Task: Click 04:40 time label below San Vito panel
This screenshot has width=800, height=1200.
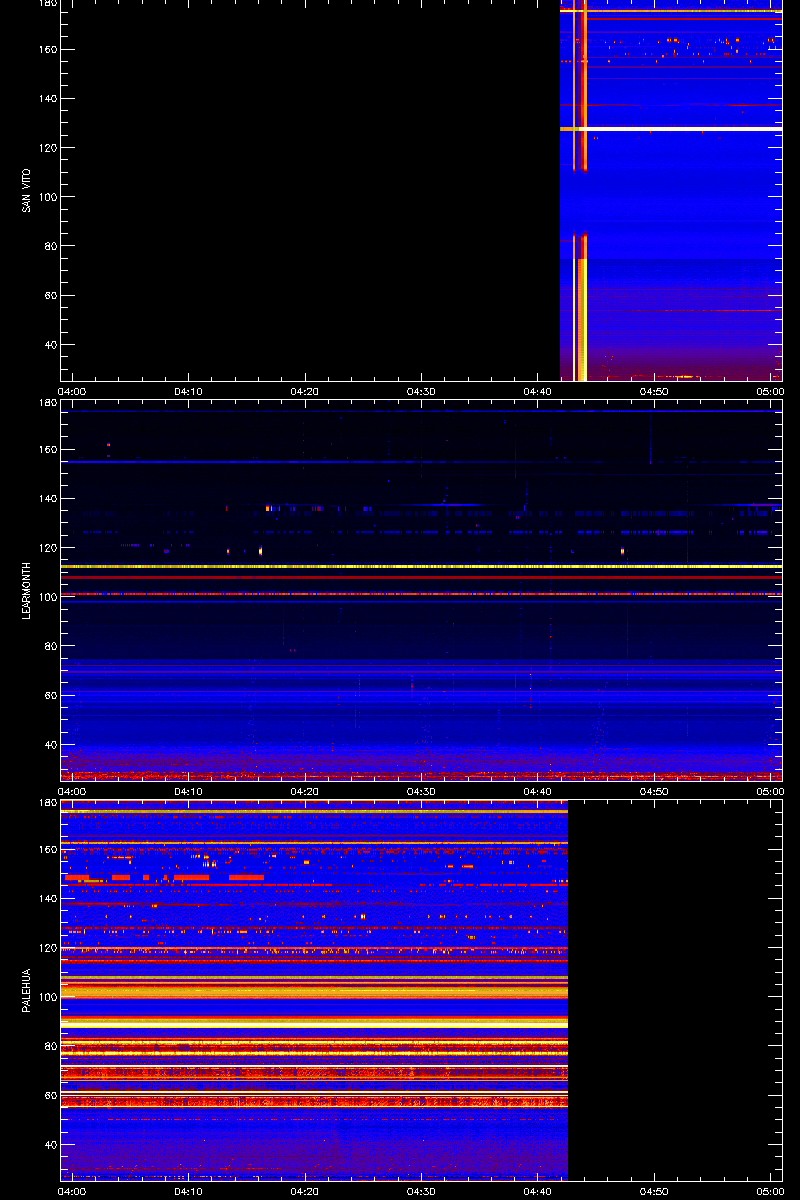Action: point(537,392)
